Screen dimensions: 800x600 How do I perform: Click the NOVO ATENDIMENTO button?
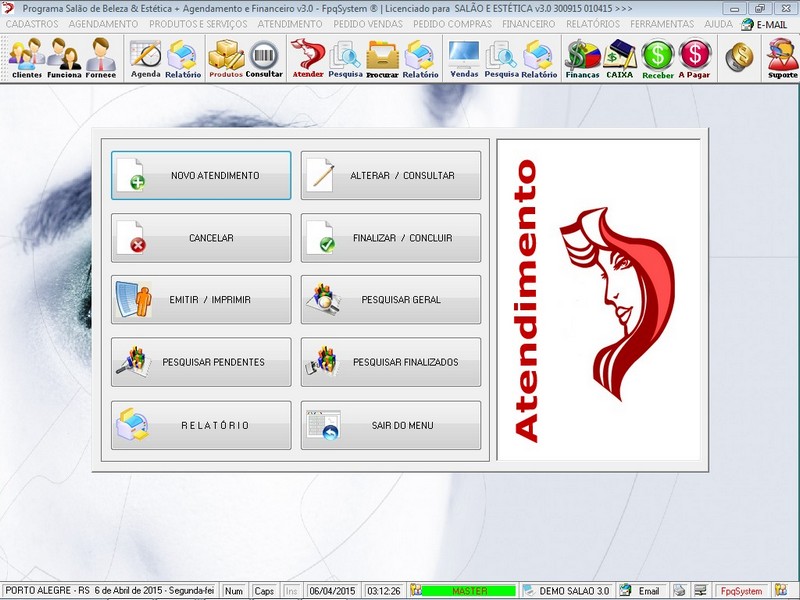(201, 175)
